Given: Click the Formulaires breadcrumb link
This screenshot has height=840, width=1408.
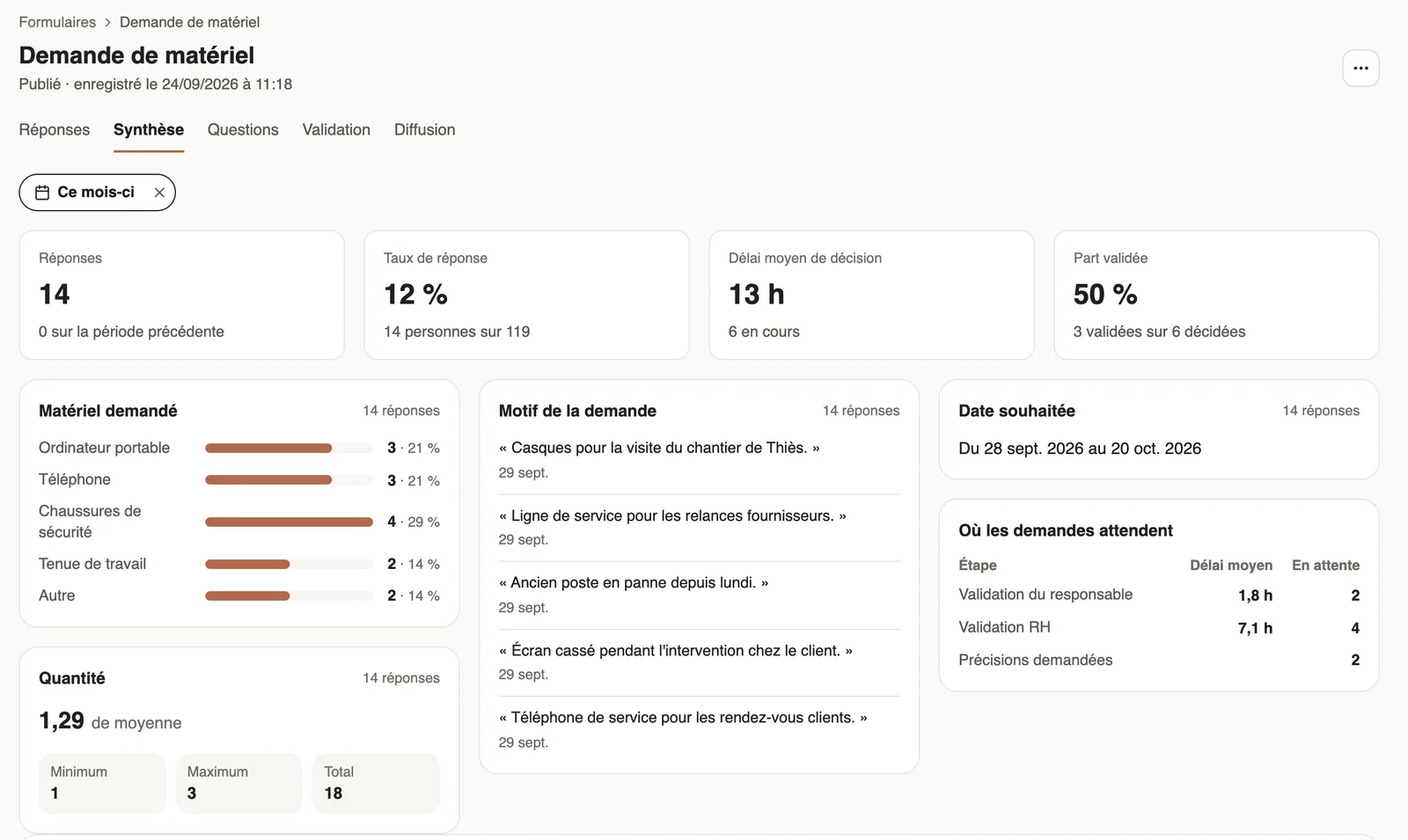Looking at the screenshot, I should coord(57,22).
